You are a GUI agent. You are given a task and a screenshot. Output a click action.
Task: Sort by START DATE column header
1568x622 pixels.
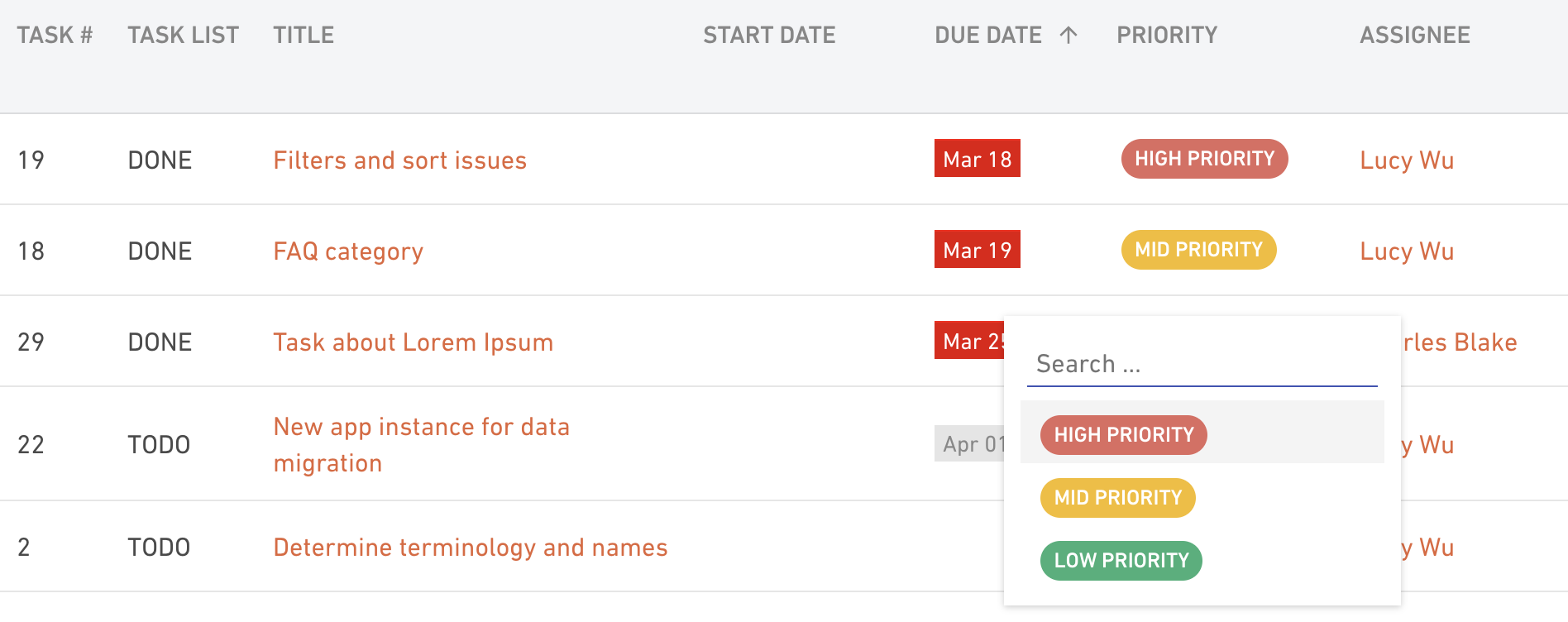tap(769, 35)
